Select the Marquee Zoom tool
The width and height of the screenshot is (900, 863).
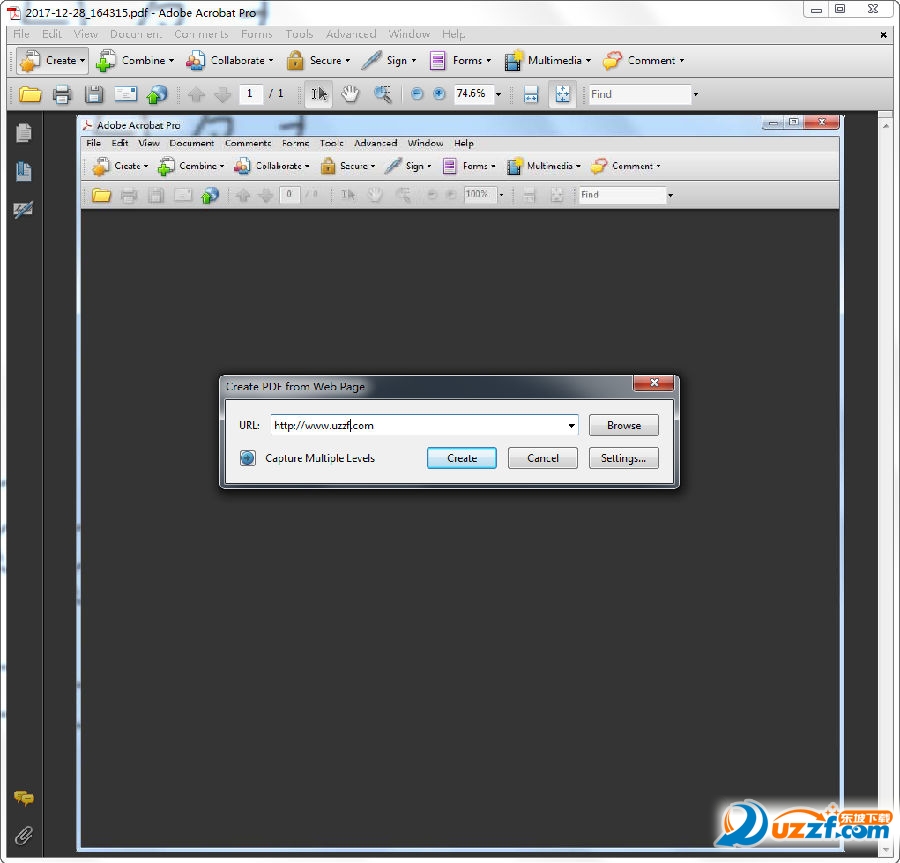pos(382,94)
